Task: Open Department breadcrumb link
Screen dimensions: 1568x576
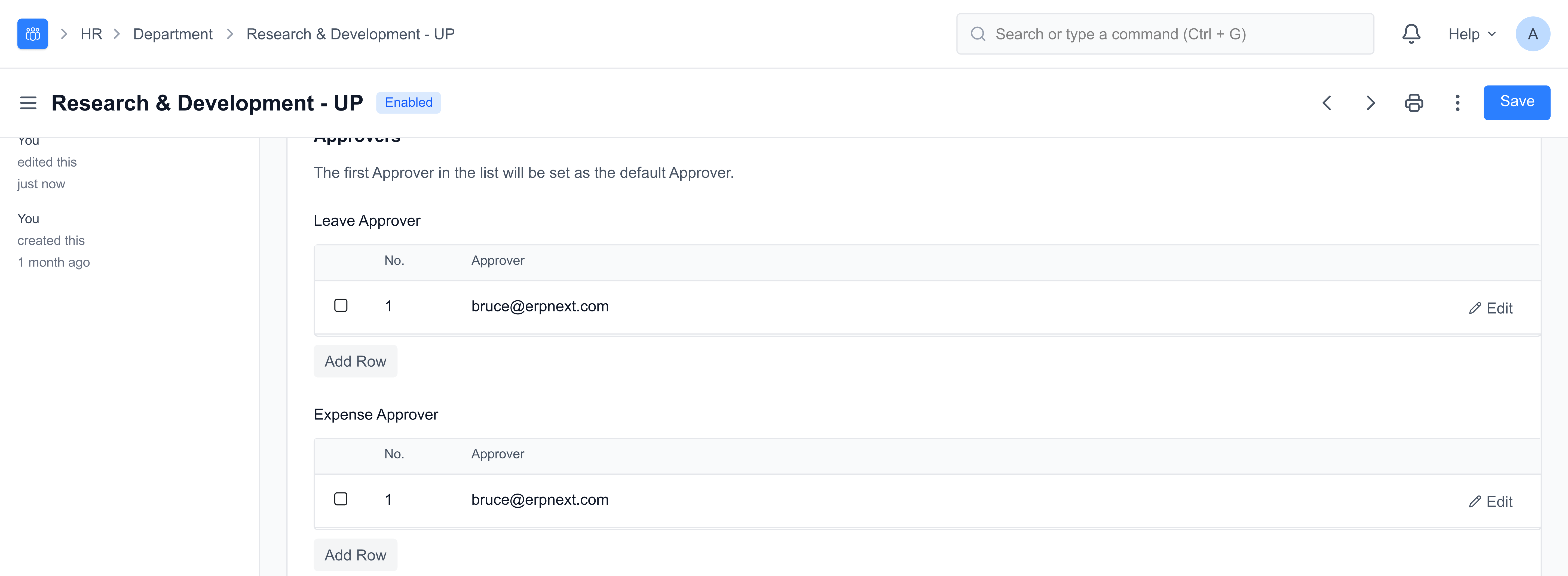Action: pyautogui.click(x=173, y=34)
